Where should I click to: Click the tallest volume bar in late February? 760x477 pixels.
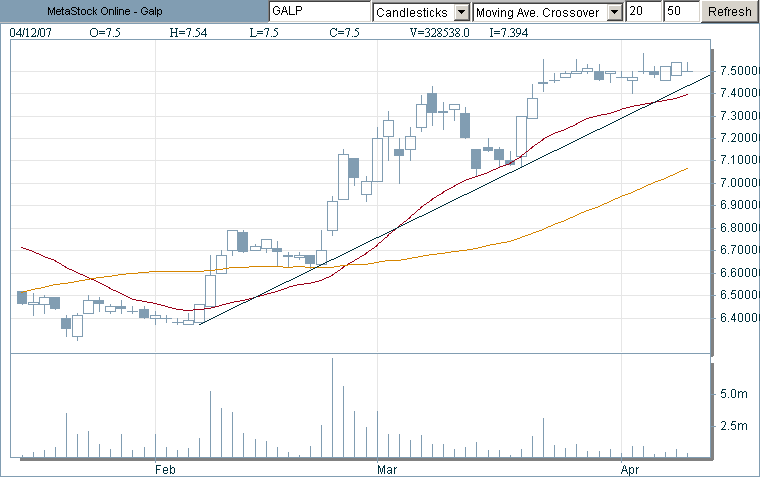tap(332, 407)
